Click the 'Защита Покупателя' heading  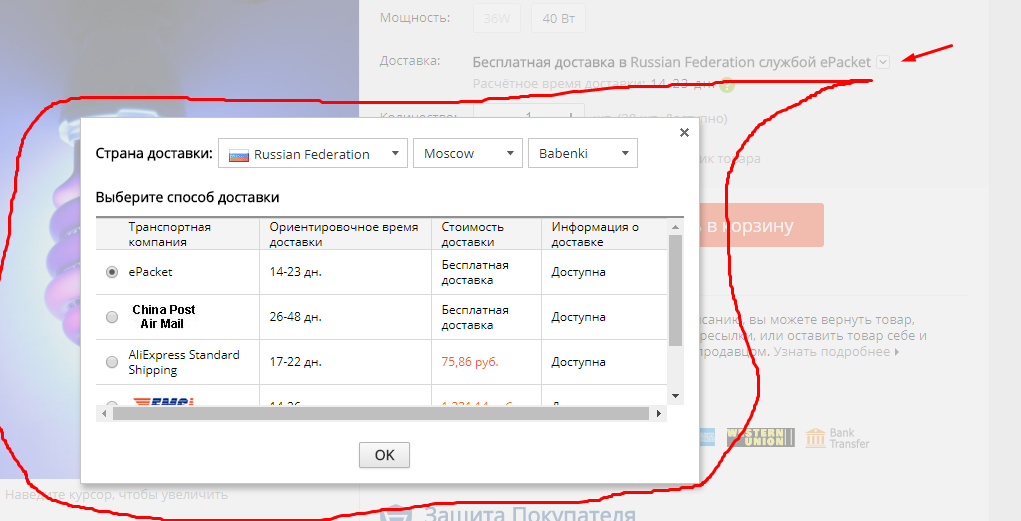point(529,513)
